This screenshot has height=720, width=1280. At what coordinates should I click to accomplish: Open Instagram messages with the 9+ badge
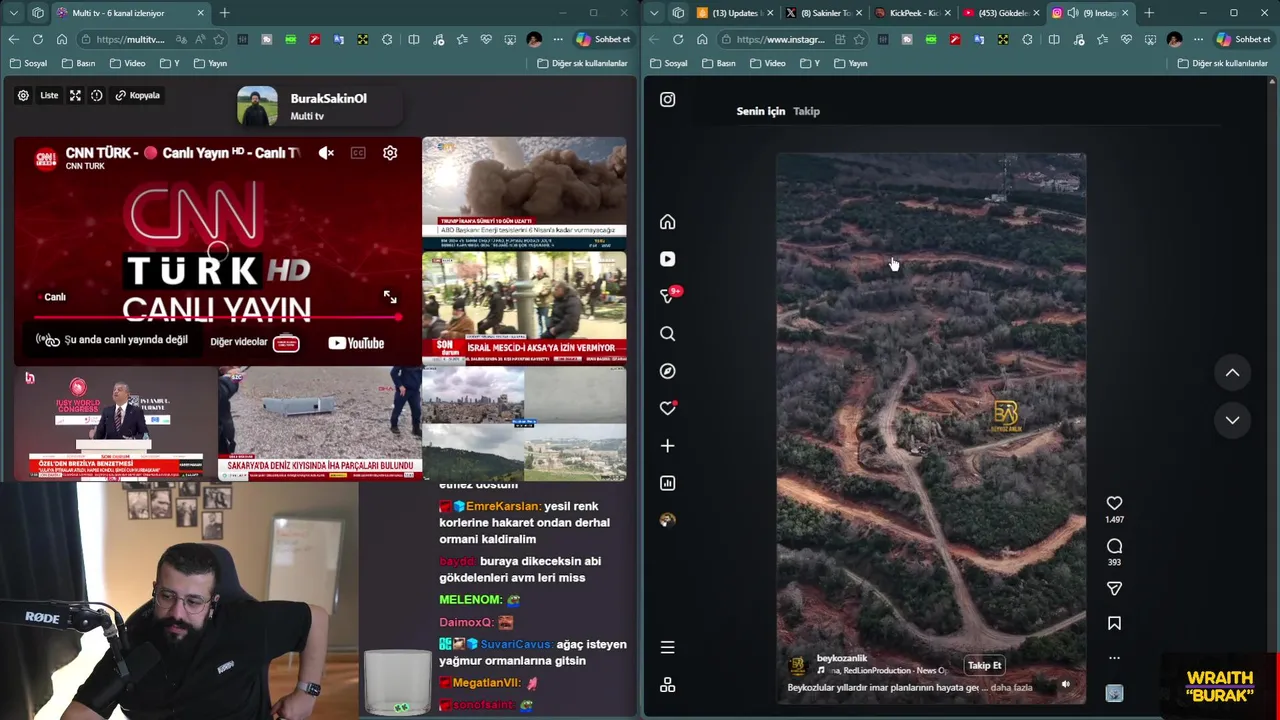click(x=667, y=296)
